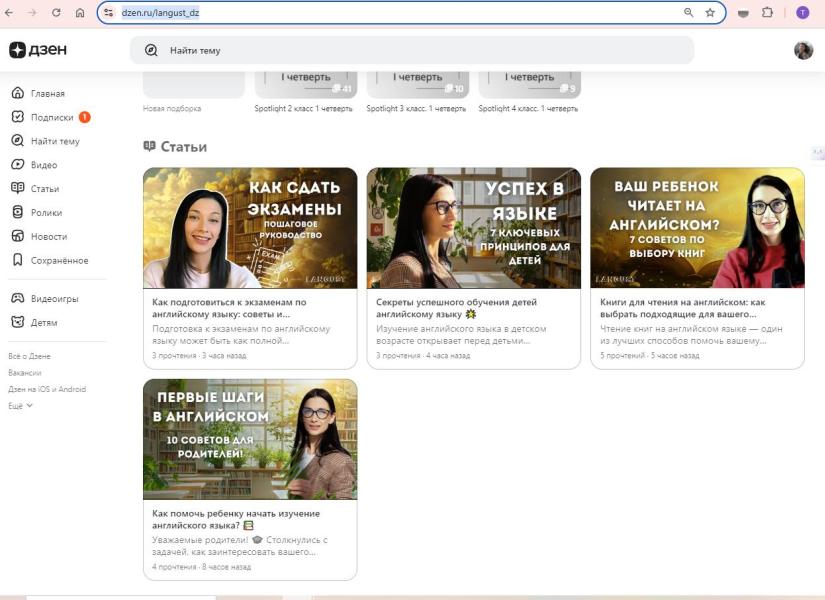This screenshot has width=825, height=600.
Task: Open article Секреты успешного обучения детей
Action: pos(456,308)
